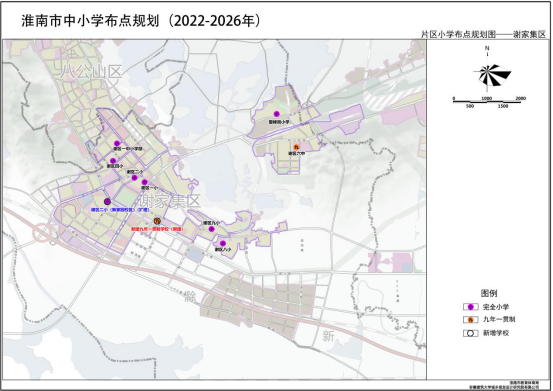Select the 谢区八小 purple marker

click(223, 243)
